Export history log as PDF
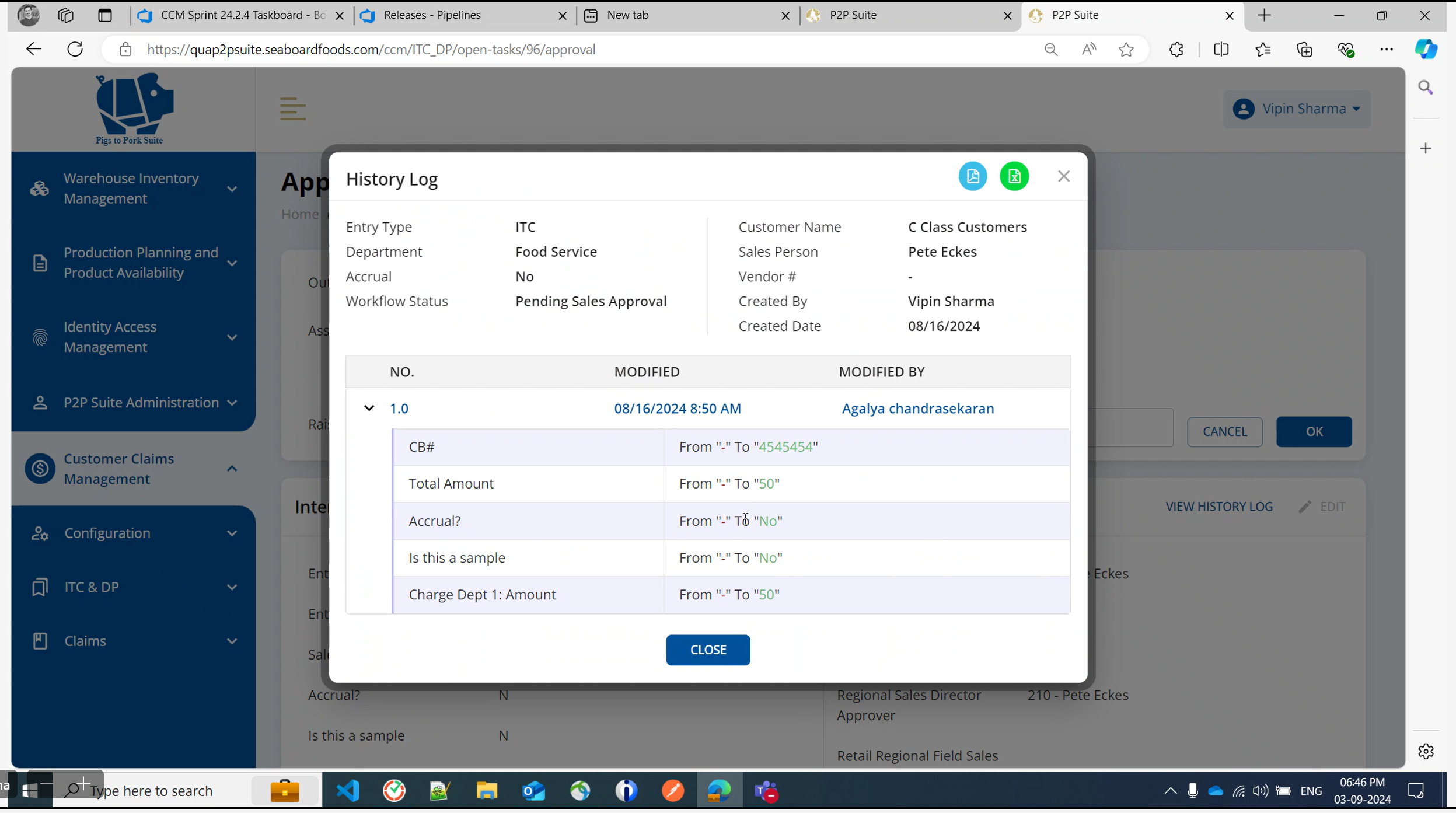Image resolution: width=1456 pixels, height=813 pixels. pos(972,176)
